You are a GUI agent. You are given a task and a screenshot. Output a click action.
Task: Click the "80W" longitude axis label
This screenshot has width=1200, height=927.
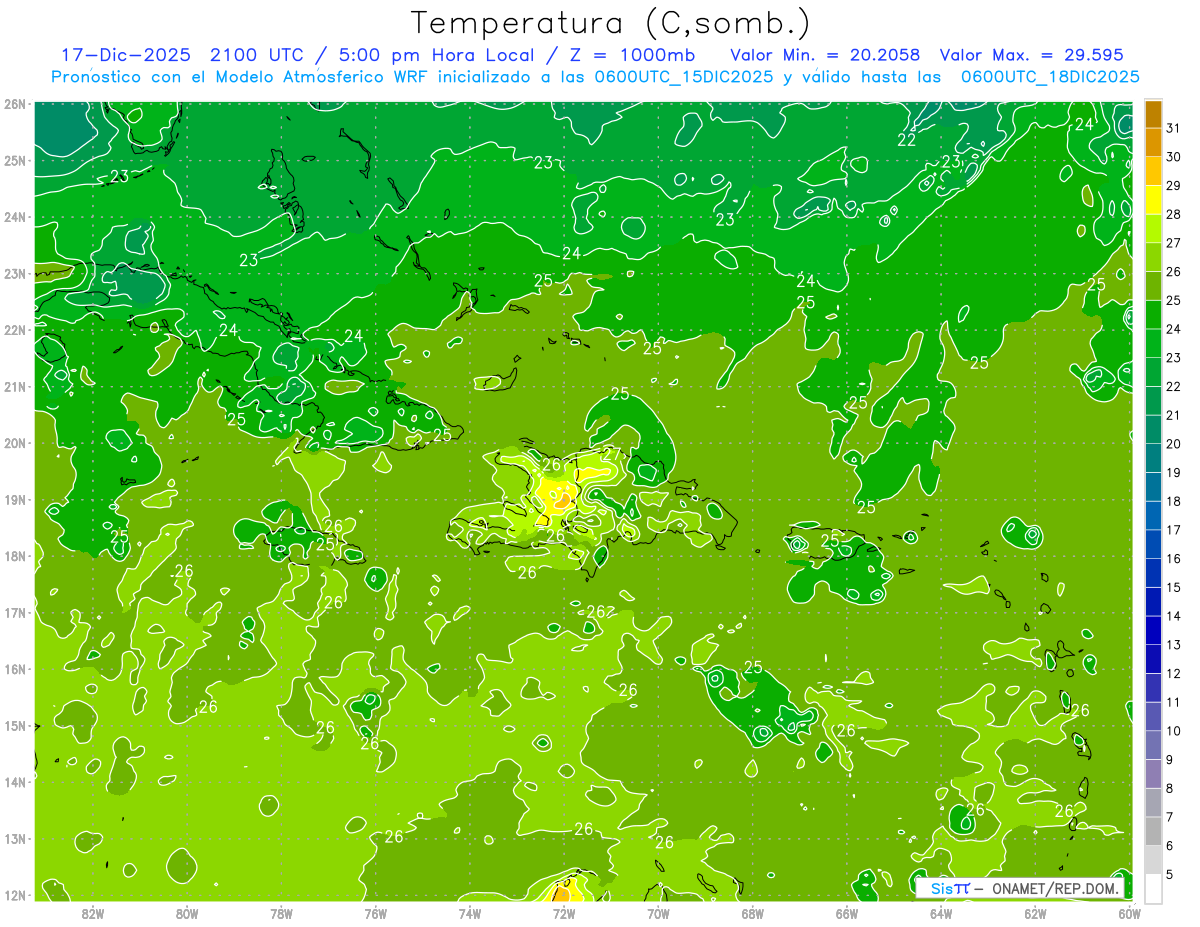tap(187, 913)
